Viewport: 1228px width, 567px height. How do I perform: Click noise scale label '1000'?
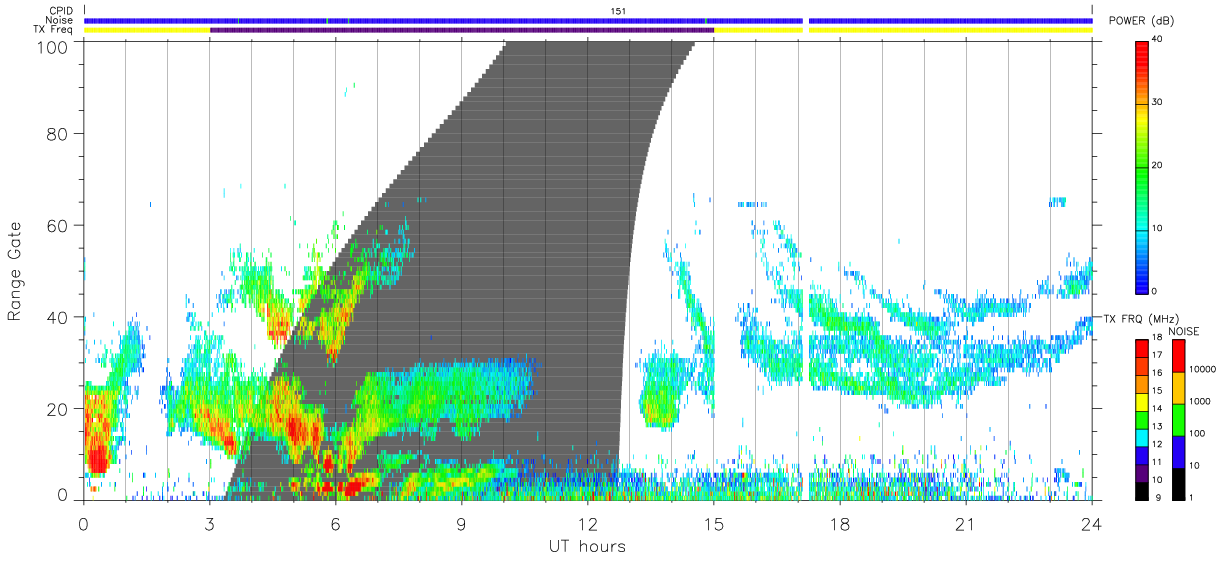1199,401
